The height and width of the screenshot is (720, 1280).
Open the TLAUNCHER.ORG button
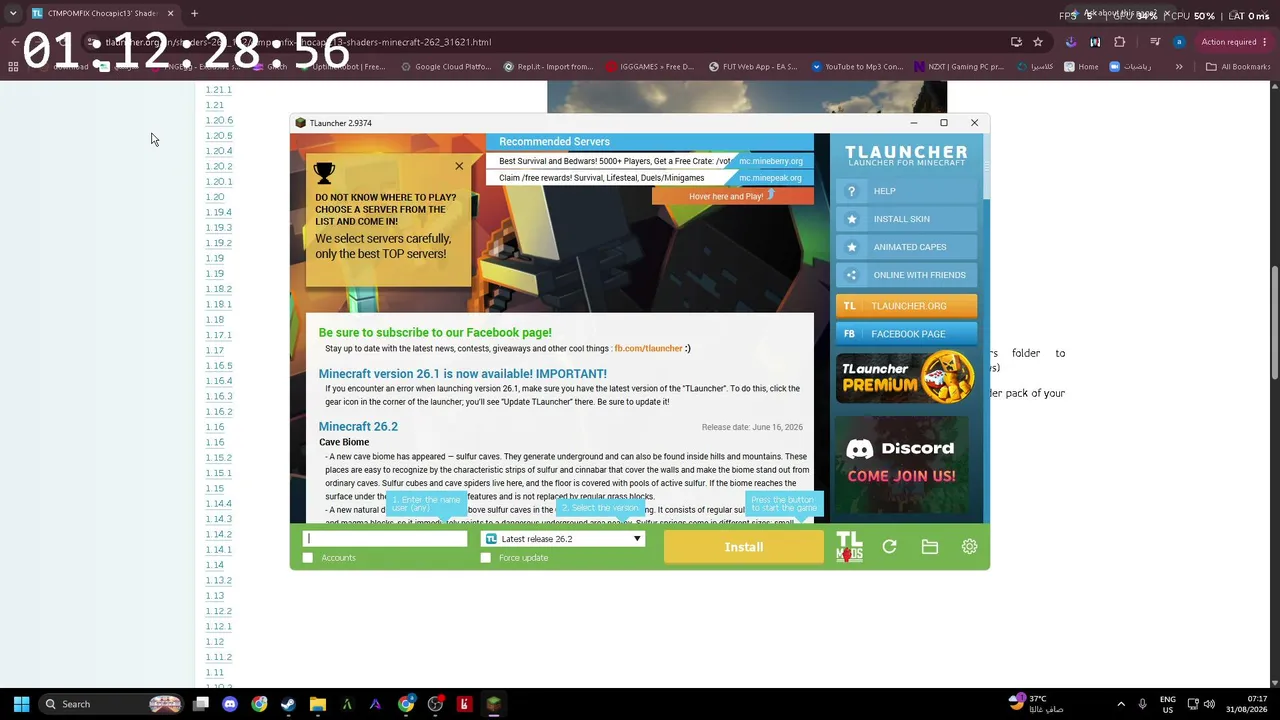(x=906, y=306)
